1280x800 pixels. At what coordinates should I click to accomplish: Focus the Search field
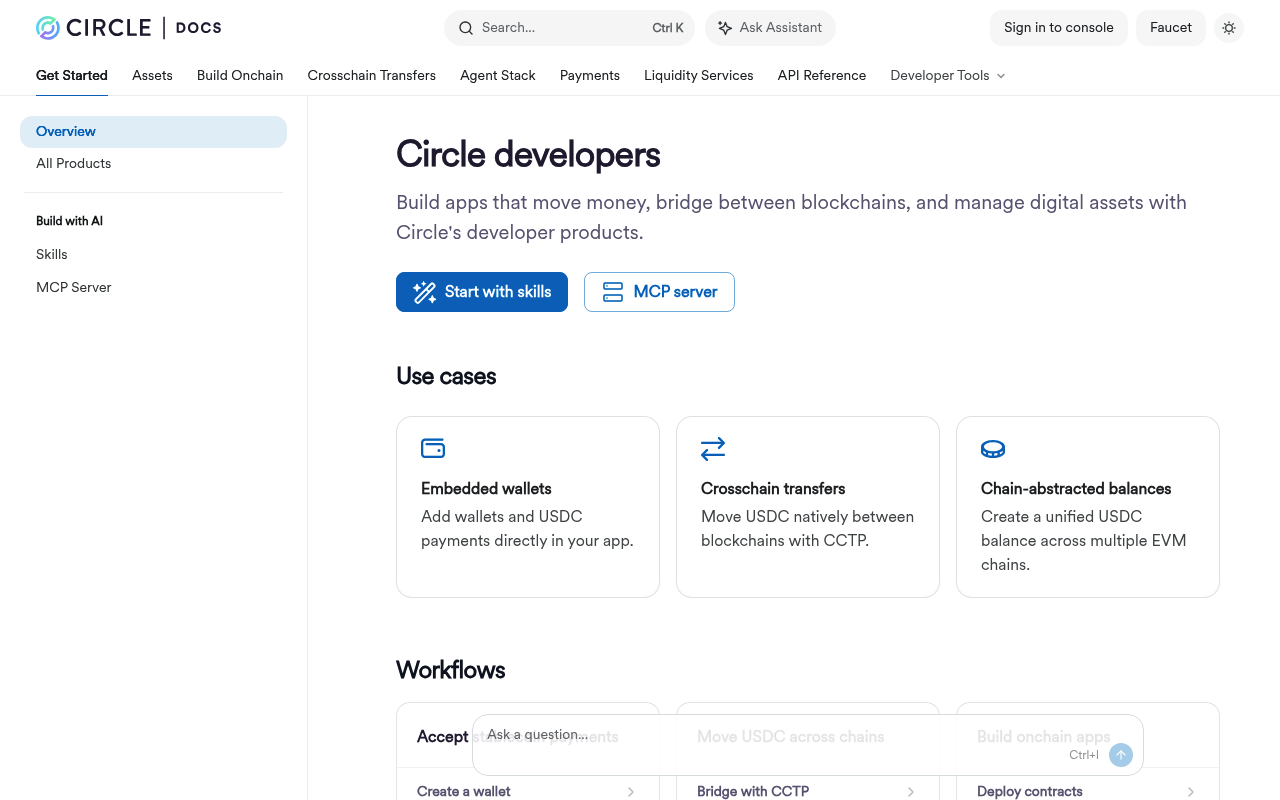point(570,28)
